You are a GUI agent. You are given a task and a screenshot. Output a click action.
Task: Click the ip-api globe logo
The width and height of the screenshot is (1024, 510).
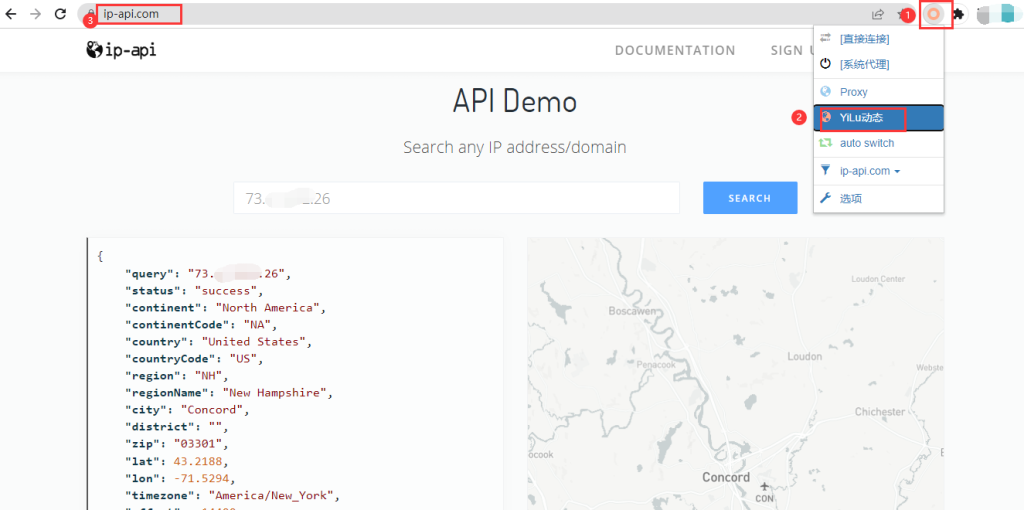click(121, 50)
